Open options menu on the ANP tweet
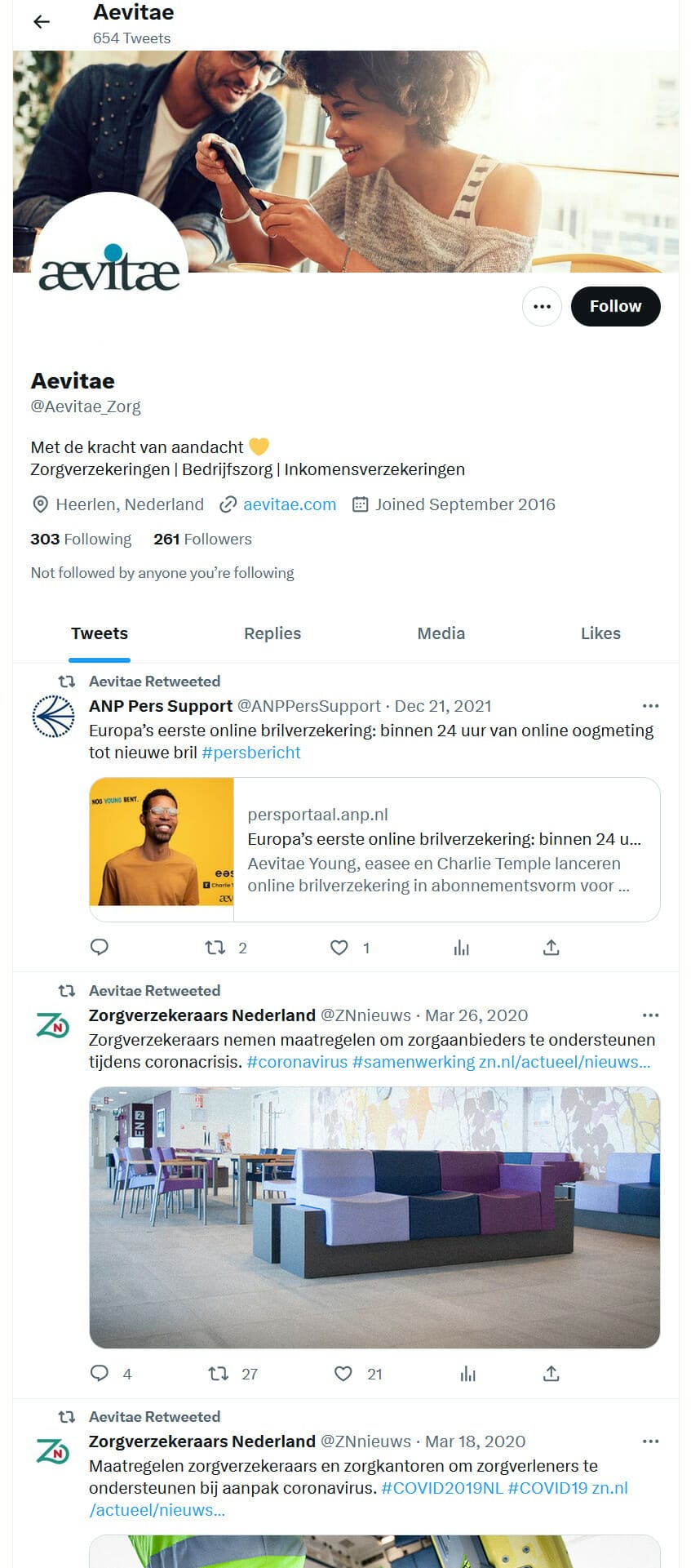This screenshot has height=1568, width=691. point(650,705)
